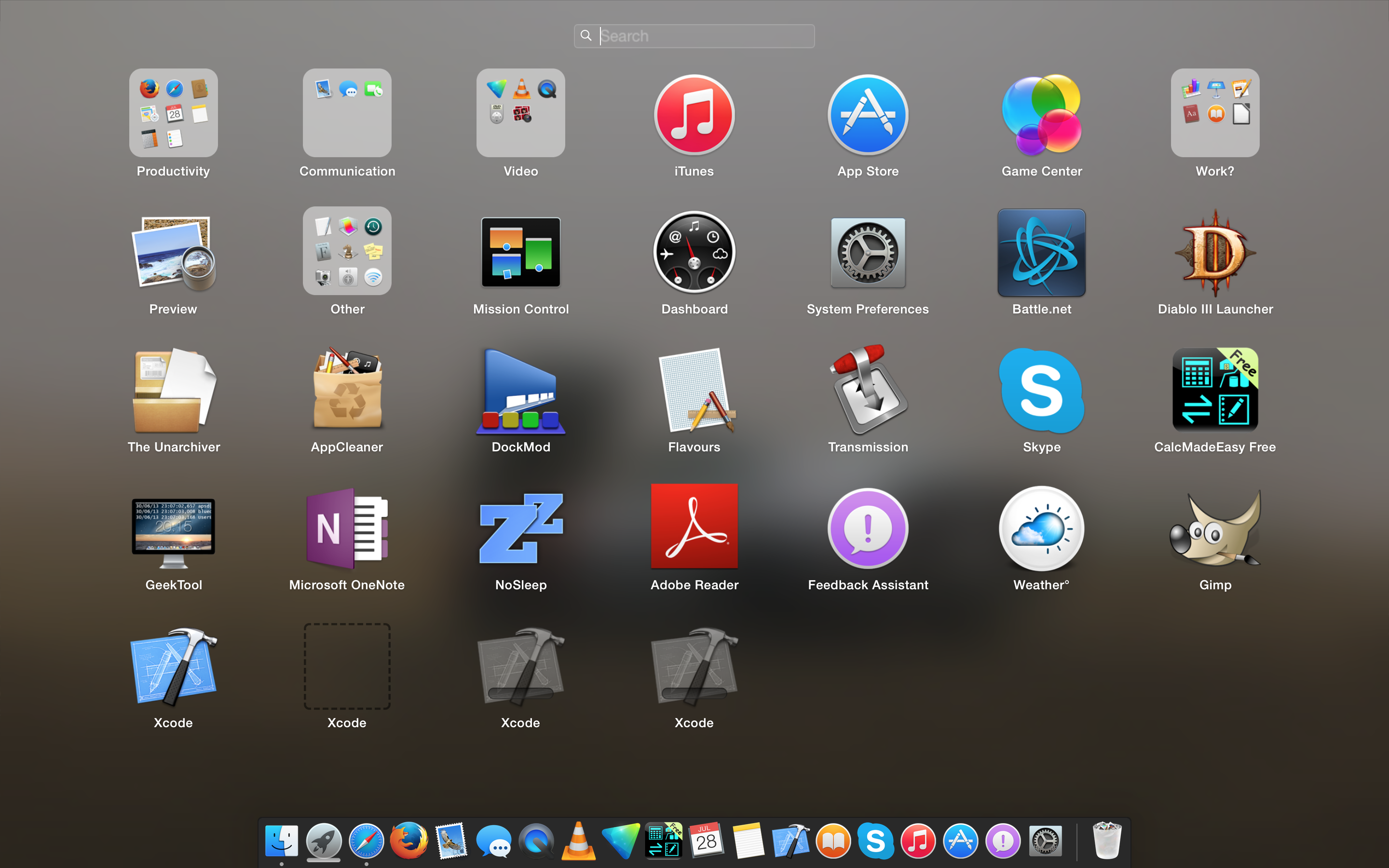Open the Productivity folder

tap(173, 113)
